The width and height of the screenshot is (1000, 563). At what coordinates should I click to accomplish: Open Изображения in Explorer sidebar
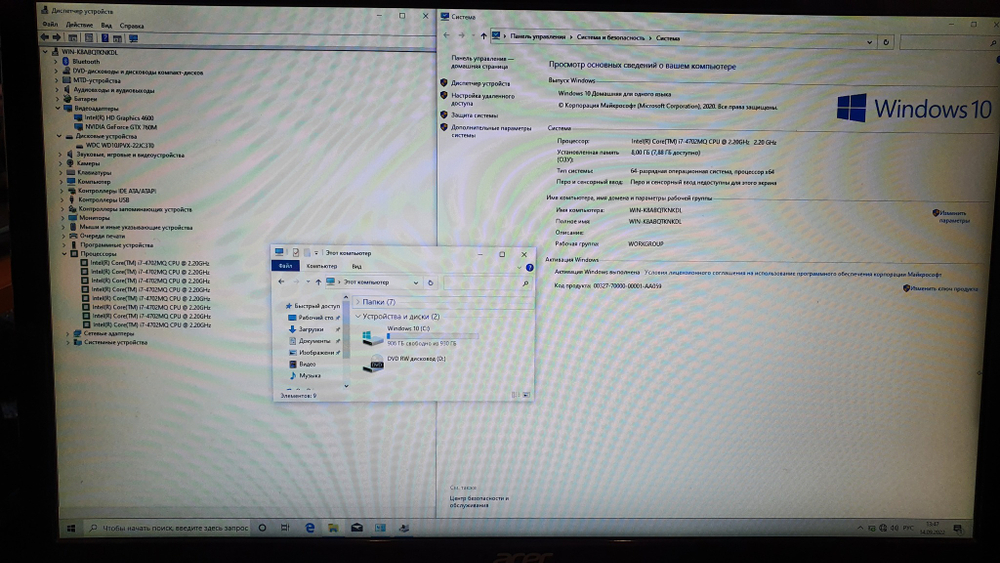coord(314,352)
